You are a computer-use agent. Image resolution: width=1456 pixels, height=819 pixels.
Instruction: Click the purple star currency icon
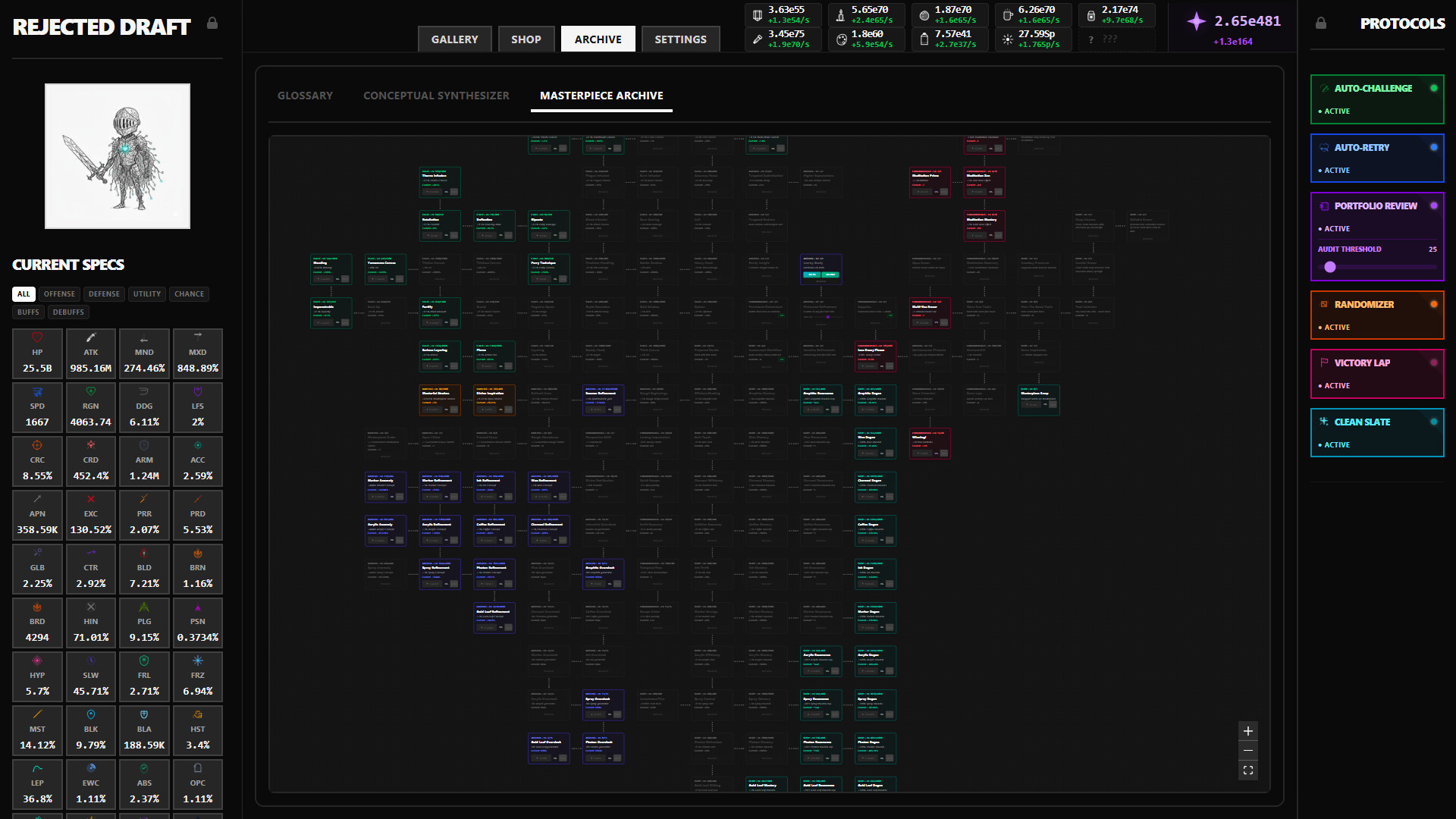(x=1197, y=21)
